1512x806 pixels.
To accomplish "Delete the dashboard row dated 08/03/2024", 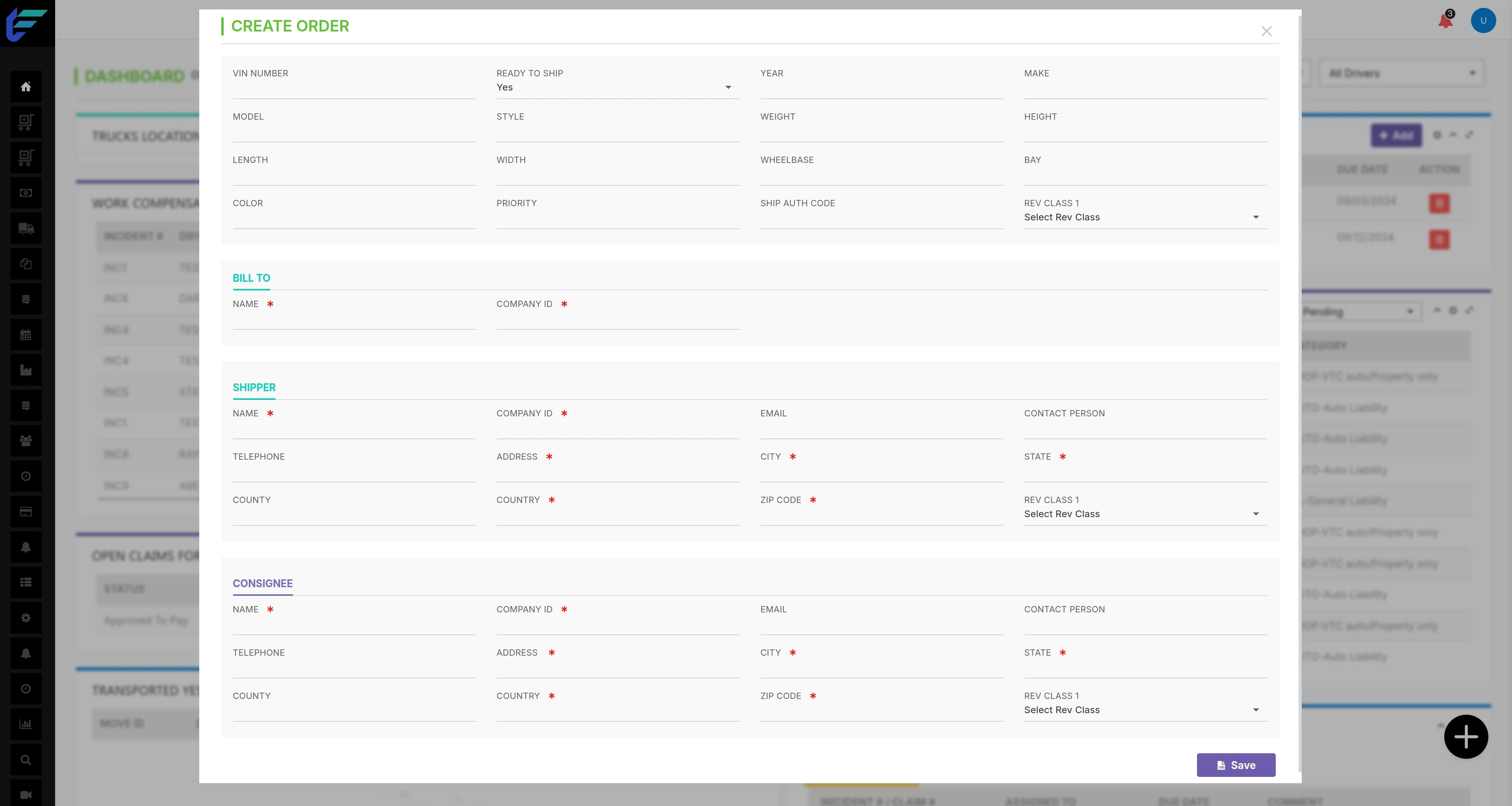I will 1439,203.
